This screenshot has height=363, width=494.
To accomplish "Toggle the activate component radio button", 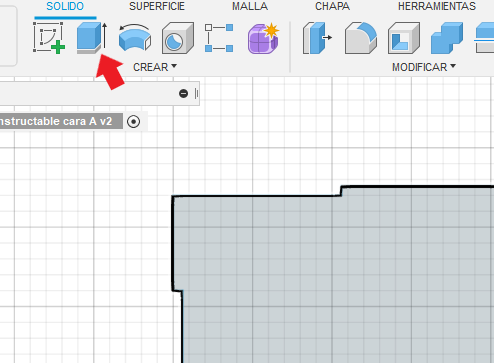I will point(134,122).
